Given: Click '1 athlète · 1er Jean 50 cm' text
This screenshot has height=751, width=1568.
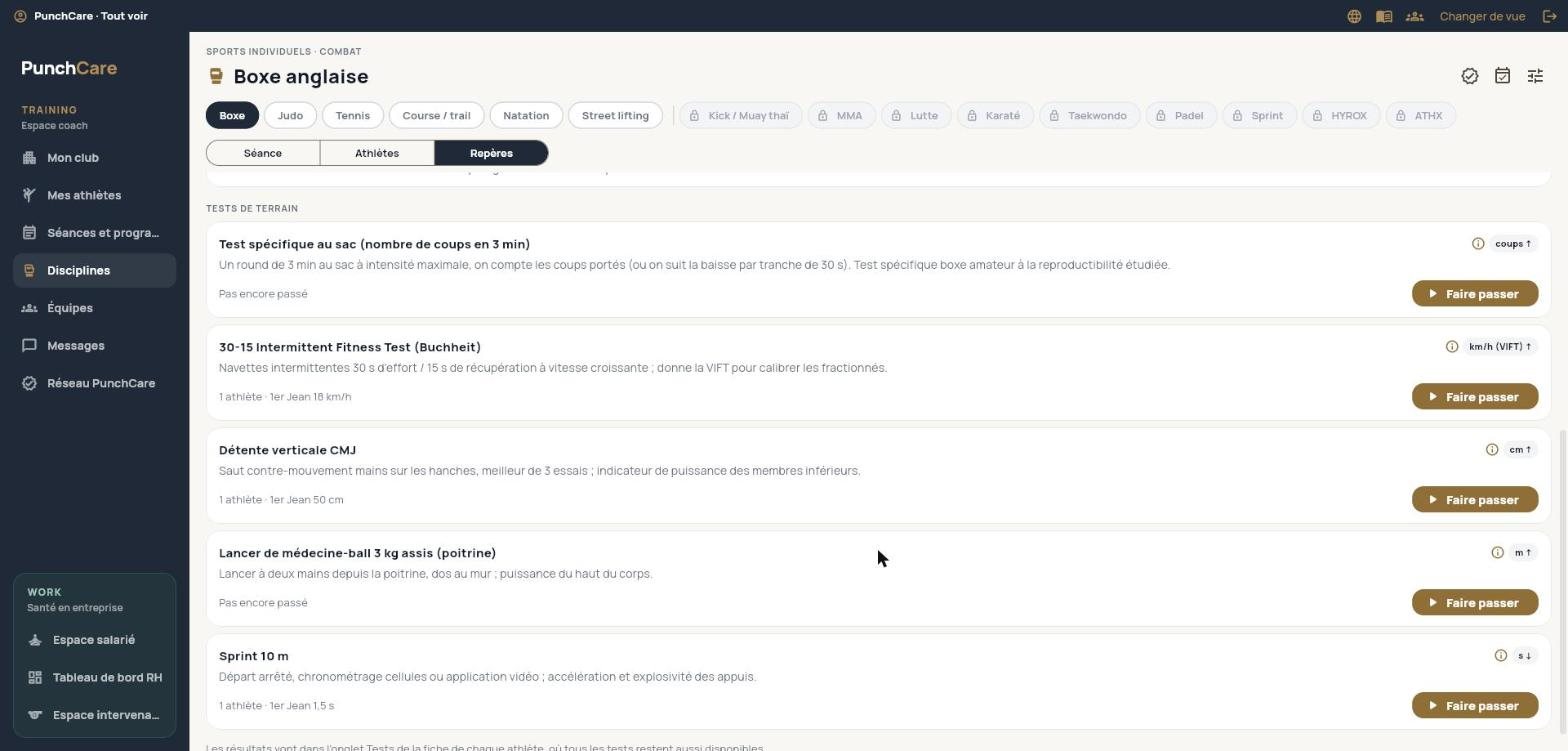Looking at the screenshot, I should coord(281,500).
